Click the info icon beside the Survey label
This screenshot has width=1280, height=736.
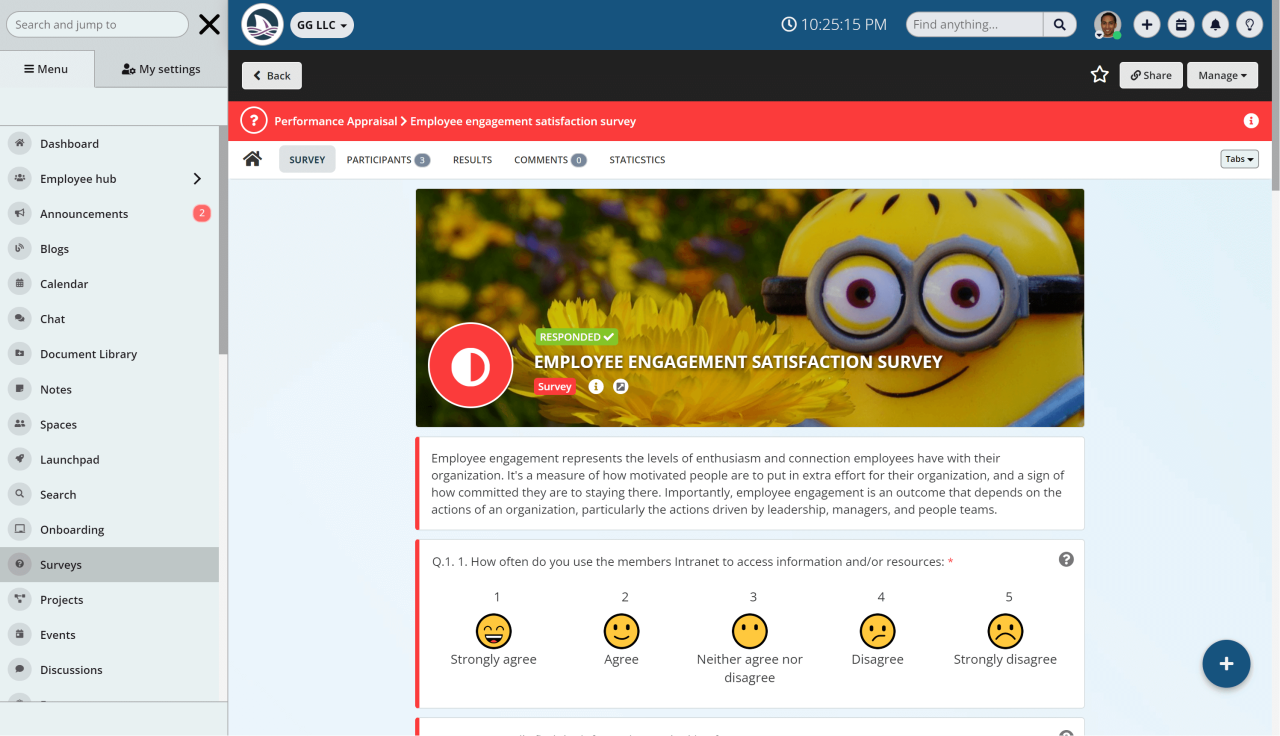596,386
